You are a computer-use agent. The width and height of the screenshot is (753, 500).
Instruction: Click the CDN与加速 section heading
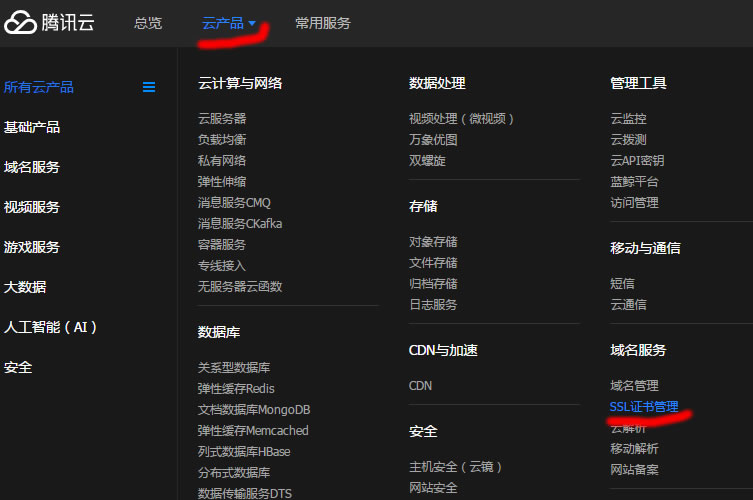tap(443, 350)
